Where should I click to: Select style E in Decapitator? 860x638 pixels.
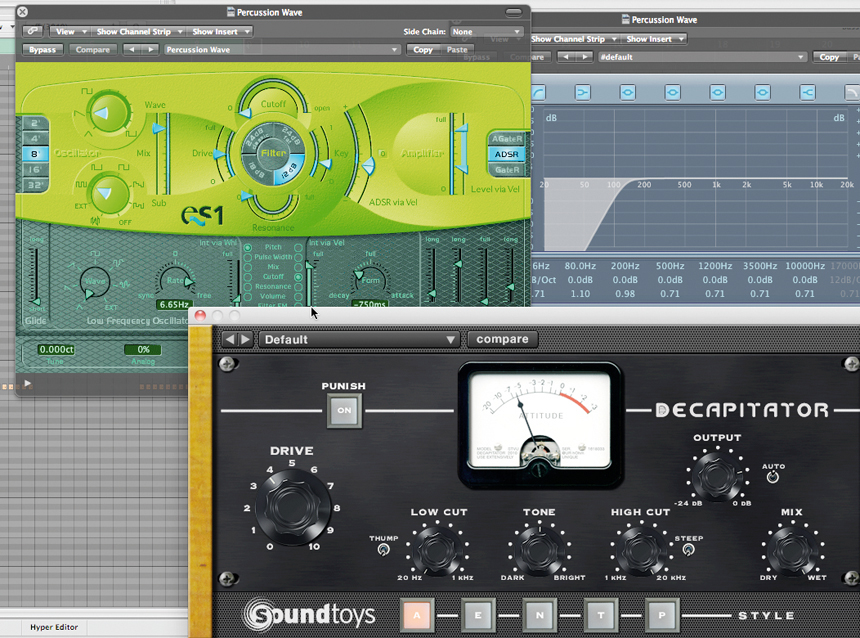(478, 616)
